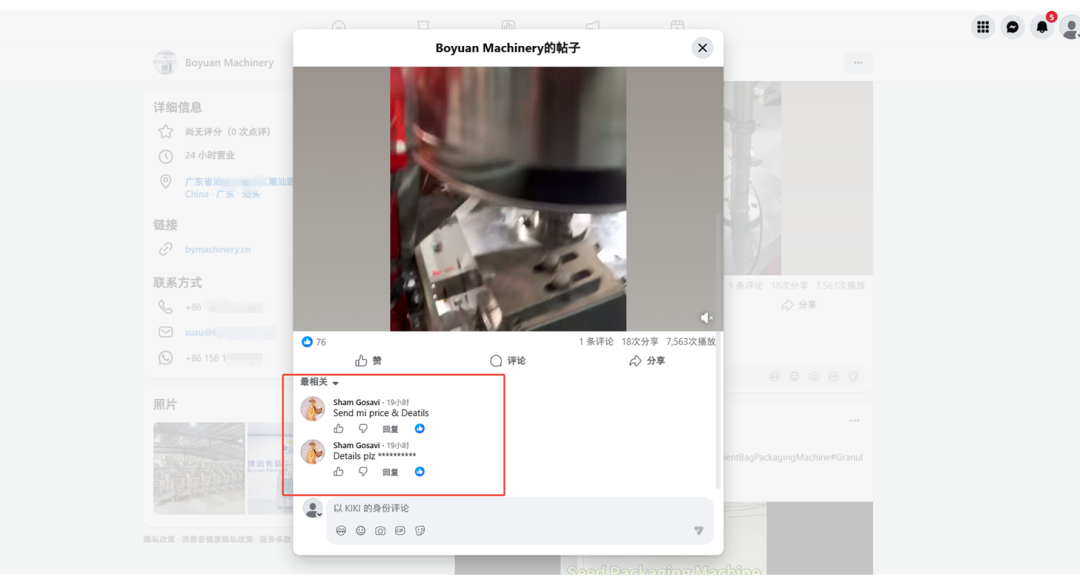Click Sham Gosavi's avatar on the second comment
The width and height of the screenshot is (1080, 577).
click(313, 452)
